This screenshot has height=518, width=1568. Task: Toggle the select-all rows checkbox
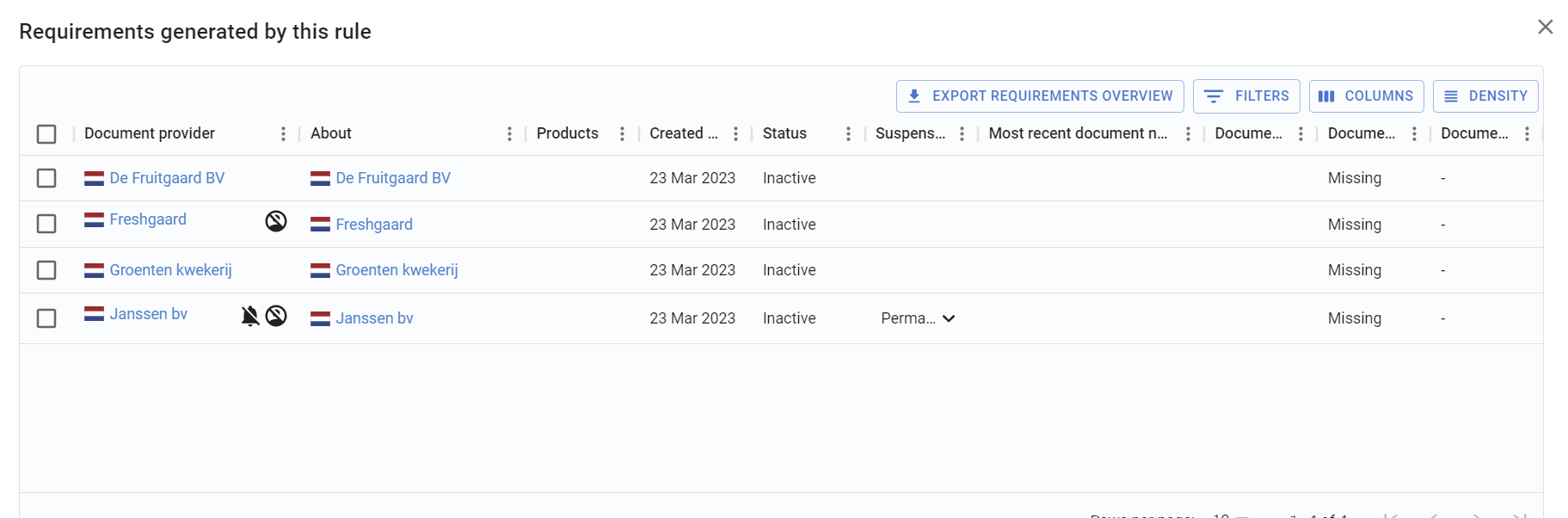[x=46, y=134]
